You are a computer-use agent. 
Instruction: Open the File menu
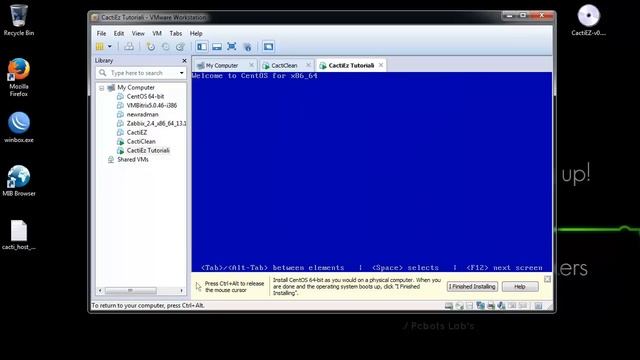coord(101,33)
